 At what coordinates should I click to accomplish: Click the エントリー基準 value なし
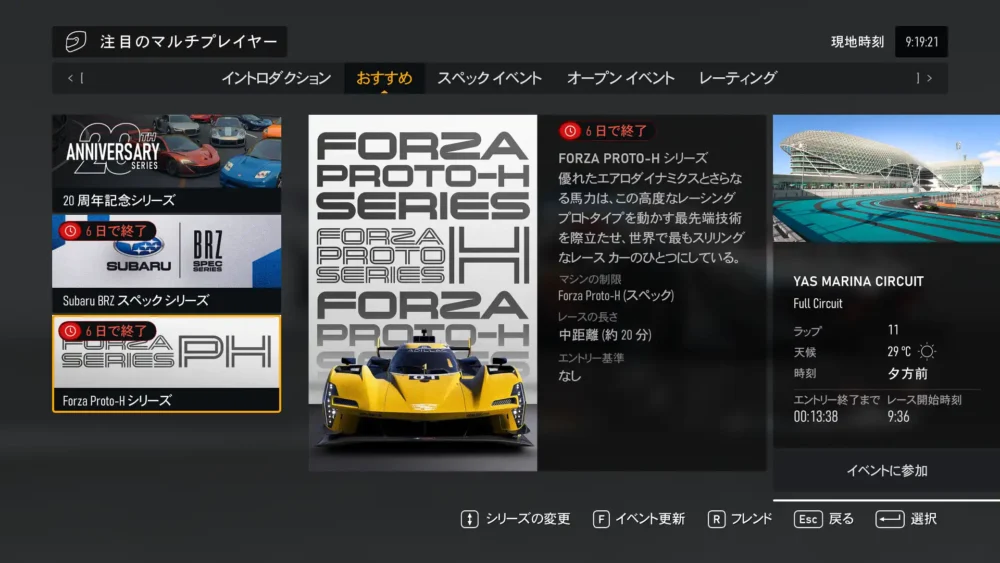(x=570, y=376)
